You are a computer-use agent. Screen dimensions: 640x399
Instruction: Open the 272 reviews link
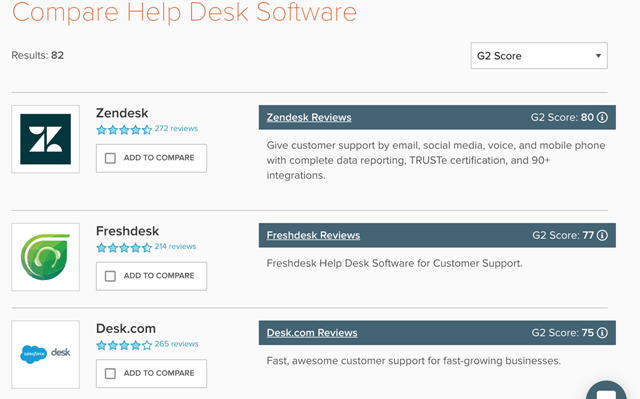pos(176,129)
